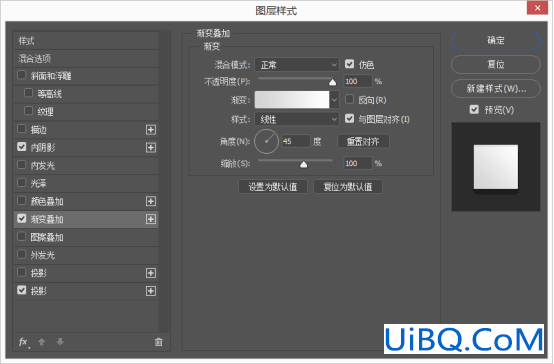The image size is (554, 364).
Task: Click the plus icon beside 渐变叠加
Action: pyautogui.click(x=151, y=219)
